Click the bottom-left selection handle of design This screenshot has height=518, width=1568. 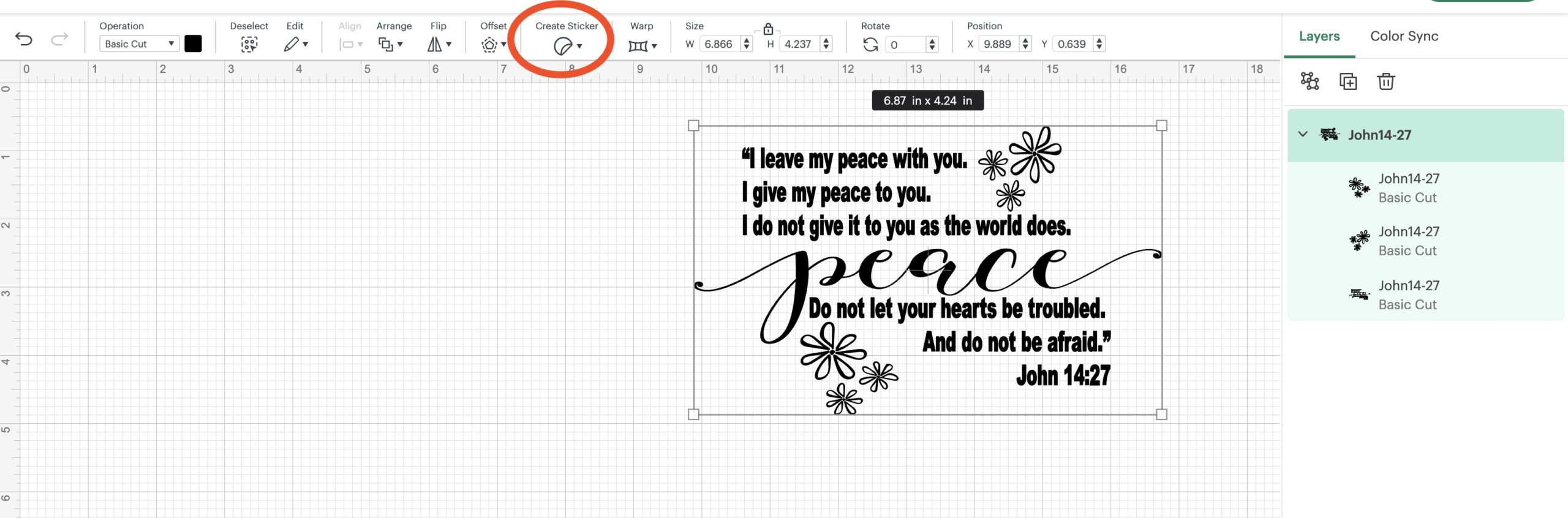click(693, 415)
